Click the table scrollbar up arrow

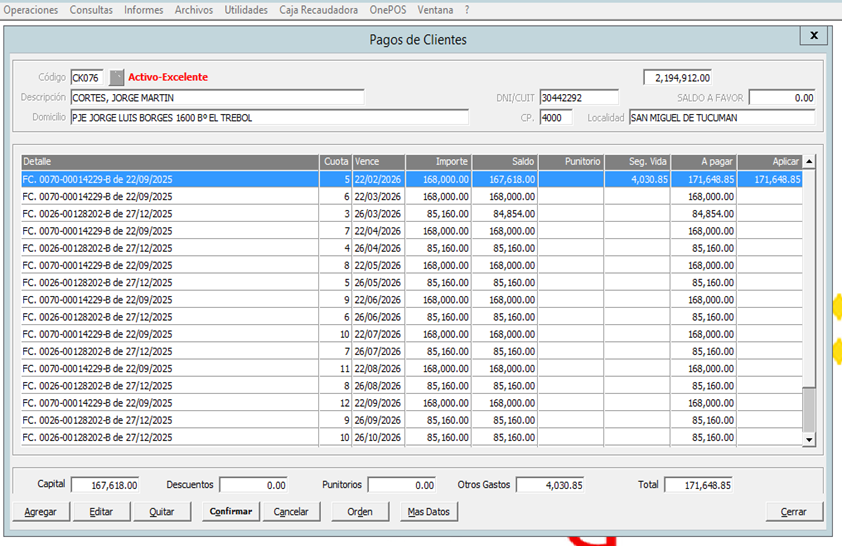[x=809, y=162]
